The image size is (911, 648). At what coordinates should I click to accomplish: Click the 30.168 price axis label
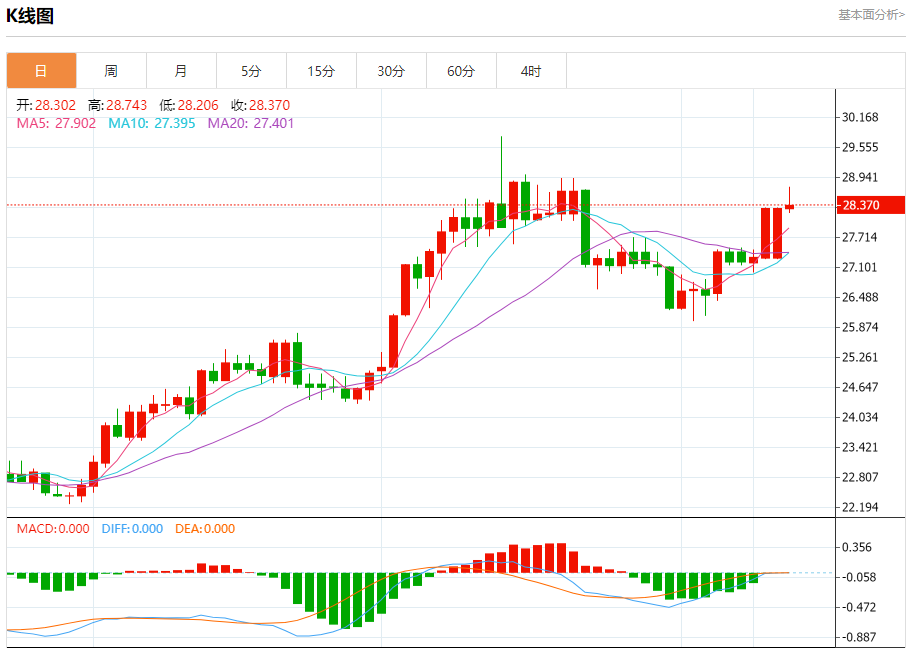click(x=860, y=117)
